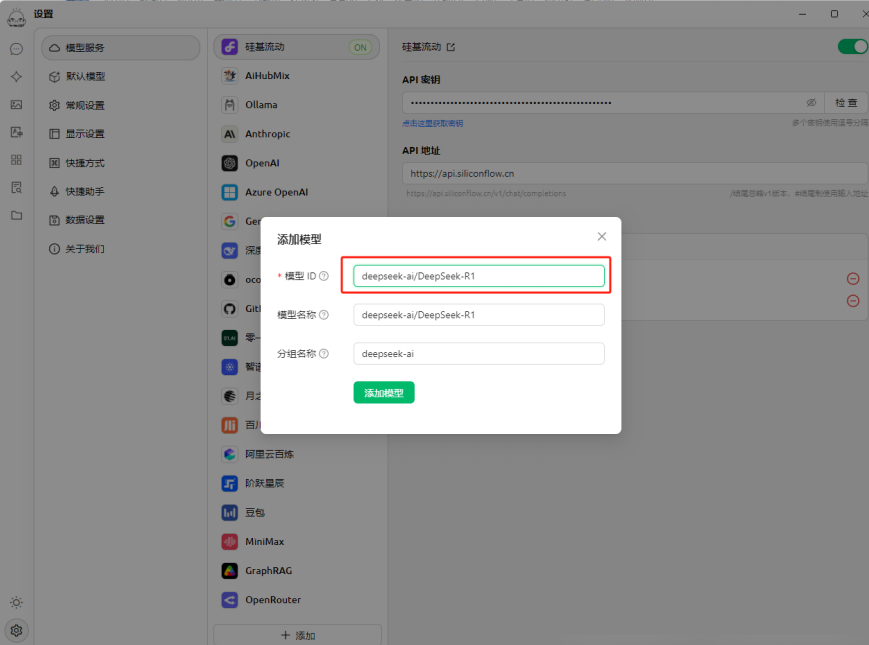Click green 添加模型 submit button
This screenshot has height=645, width=869.
click(x=384, y=393)
